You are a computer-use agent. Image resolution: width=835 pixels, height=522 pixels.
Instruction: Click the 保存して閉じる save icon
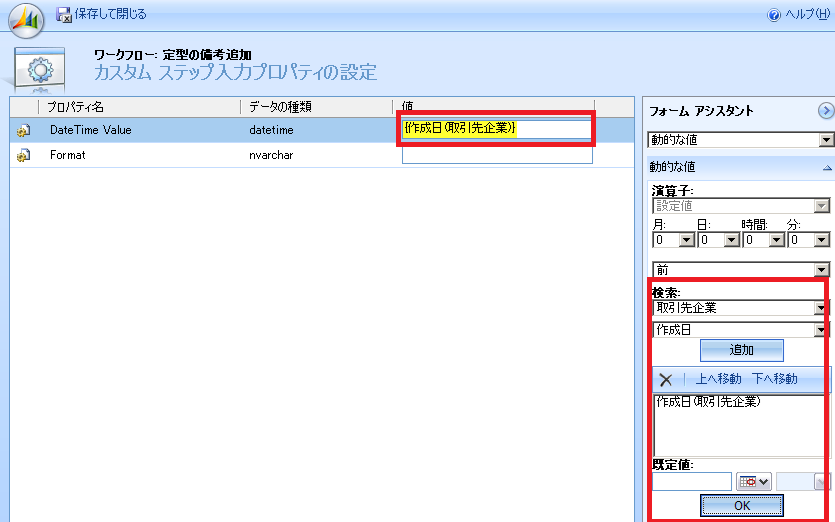tap(64, 14)
